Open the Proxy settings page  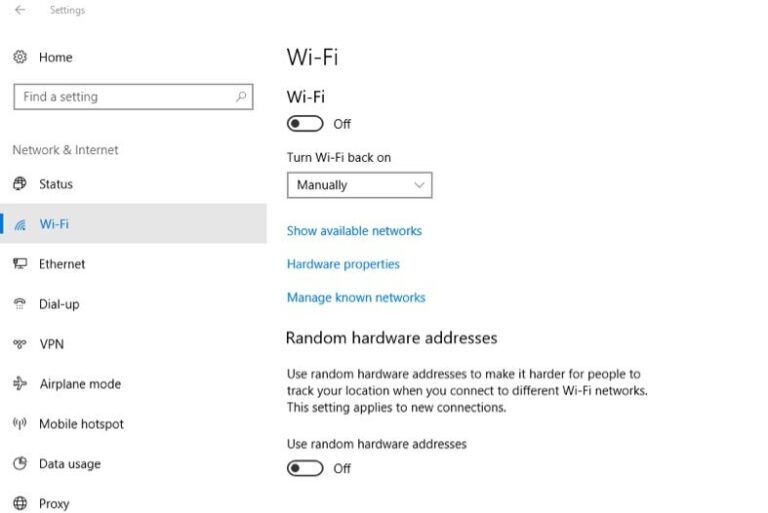click(x=54, y=504)
